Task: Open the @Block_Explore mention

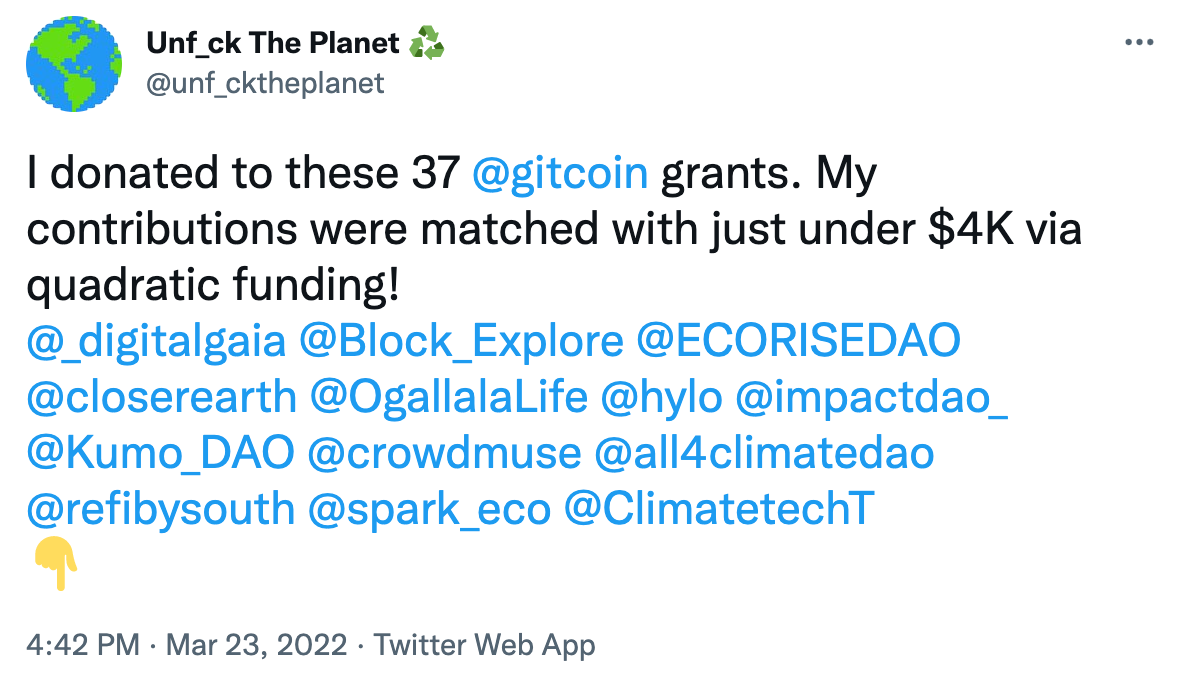Action: [461, 342]
